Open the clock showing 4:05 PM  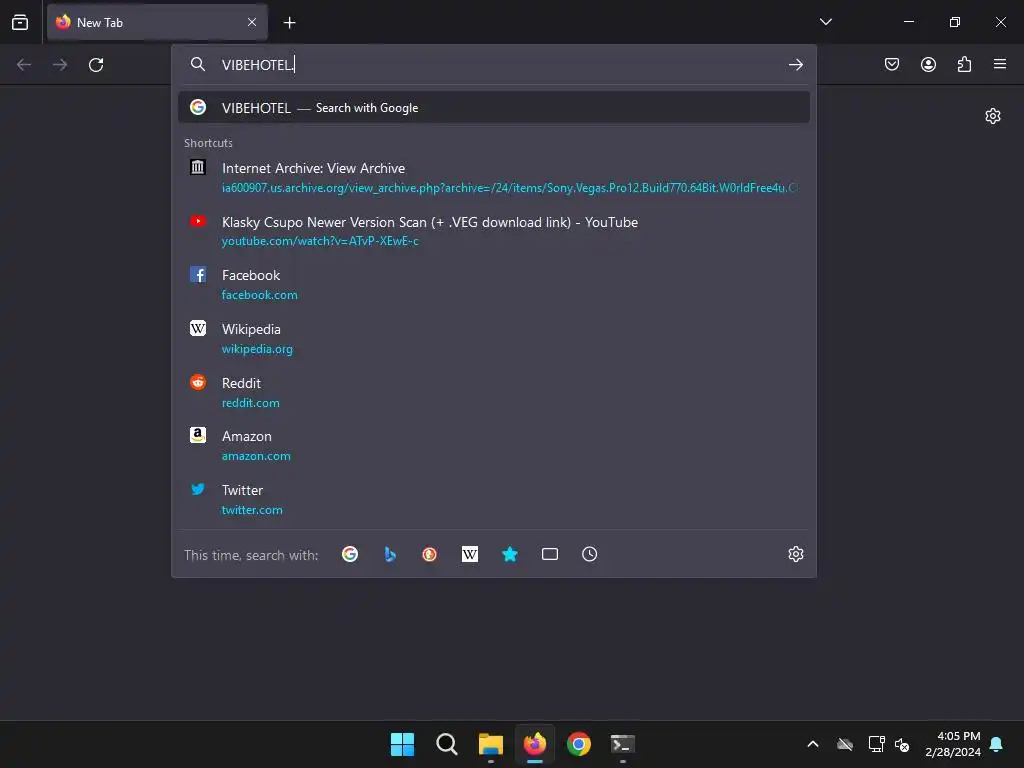[952, 744]
